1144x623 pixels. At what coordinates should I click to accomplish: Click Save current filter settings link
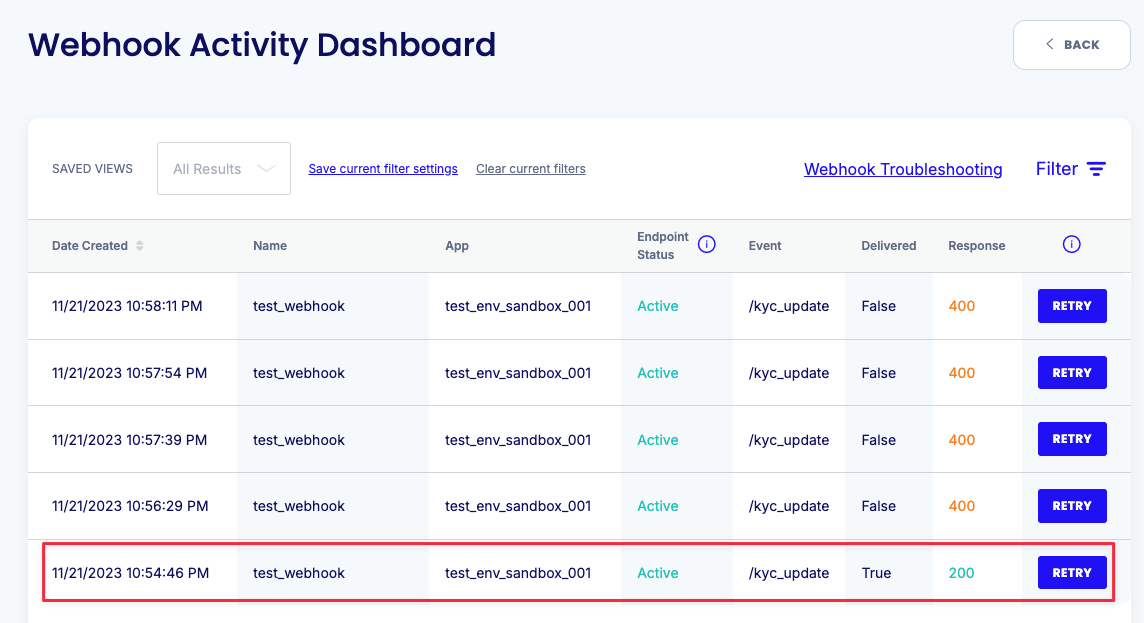[x=383, y=169]
